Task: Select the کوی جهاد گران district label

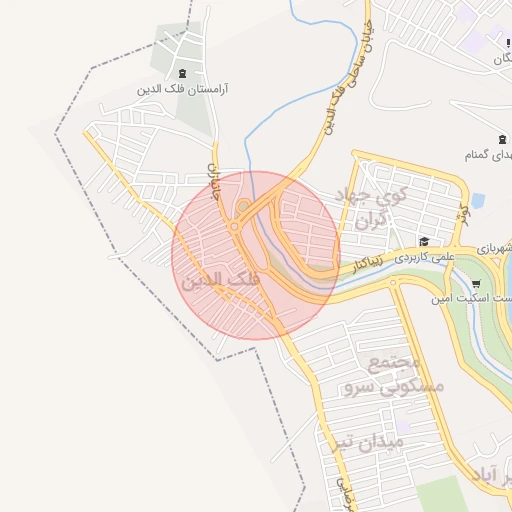Action: [x=371, y=208]
